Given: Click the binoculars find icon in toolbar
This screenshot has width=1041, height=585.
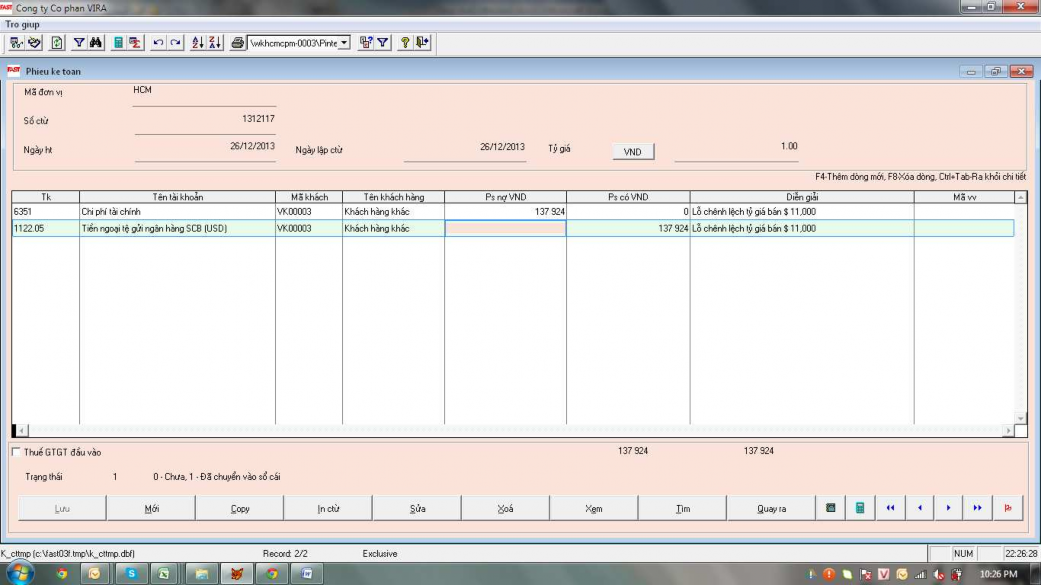Looking at the screenshot, I should [96, 43].
